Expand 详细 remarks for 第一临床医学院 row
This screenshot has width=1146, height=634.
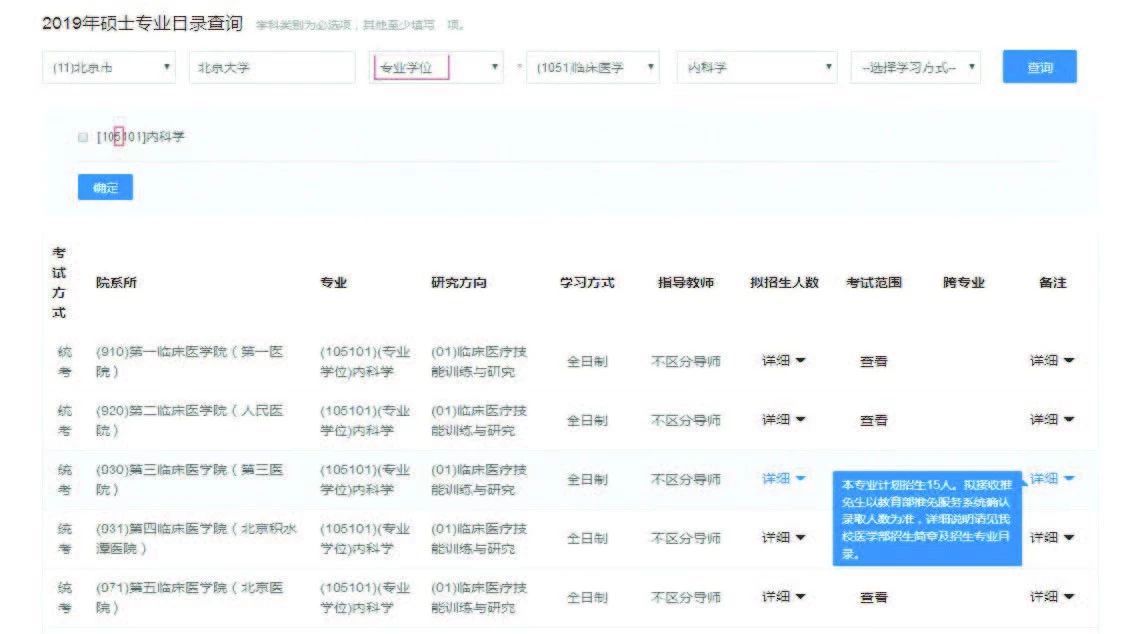click(x=1050, y=361)
